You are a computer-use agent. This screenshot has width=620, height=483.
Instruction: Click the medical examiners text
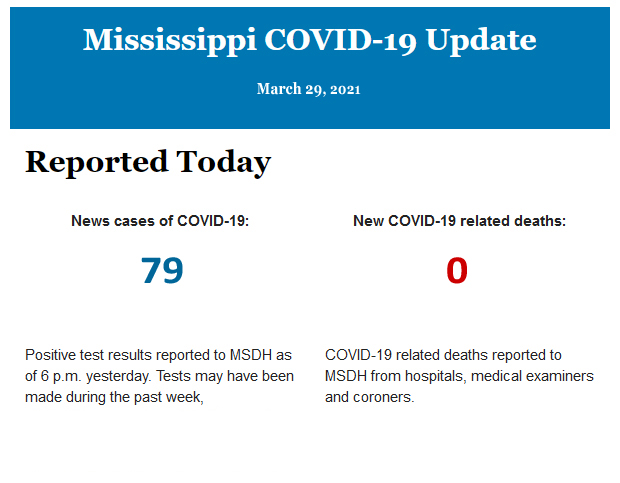point(532,376)
